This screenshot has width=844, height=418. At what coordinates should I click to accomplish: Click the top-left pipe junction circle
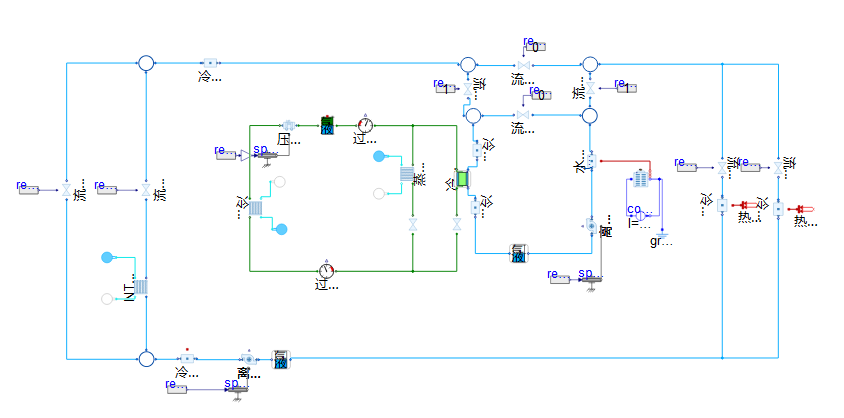pyautogui.click(x=146, y=63)
